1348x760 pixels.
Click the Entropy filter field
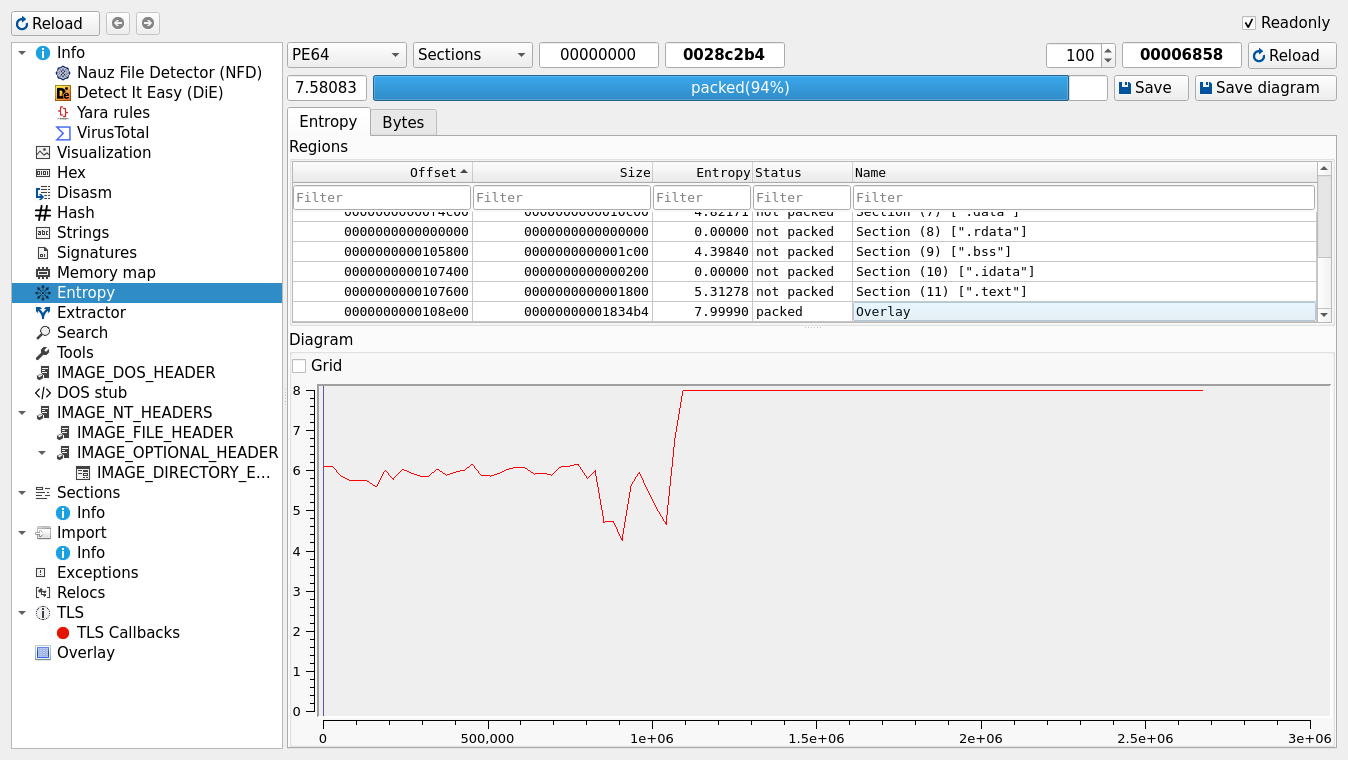point(702,197)
